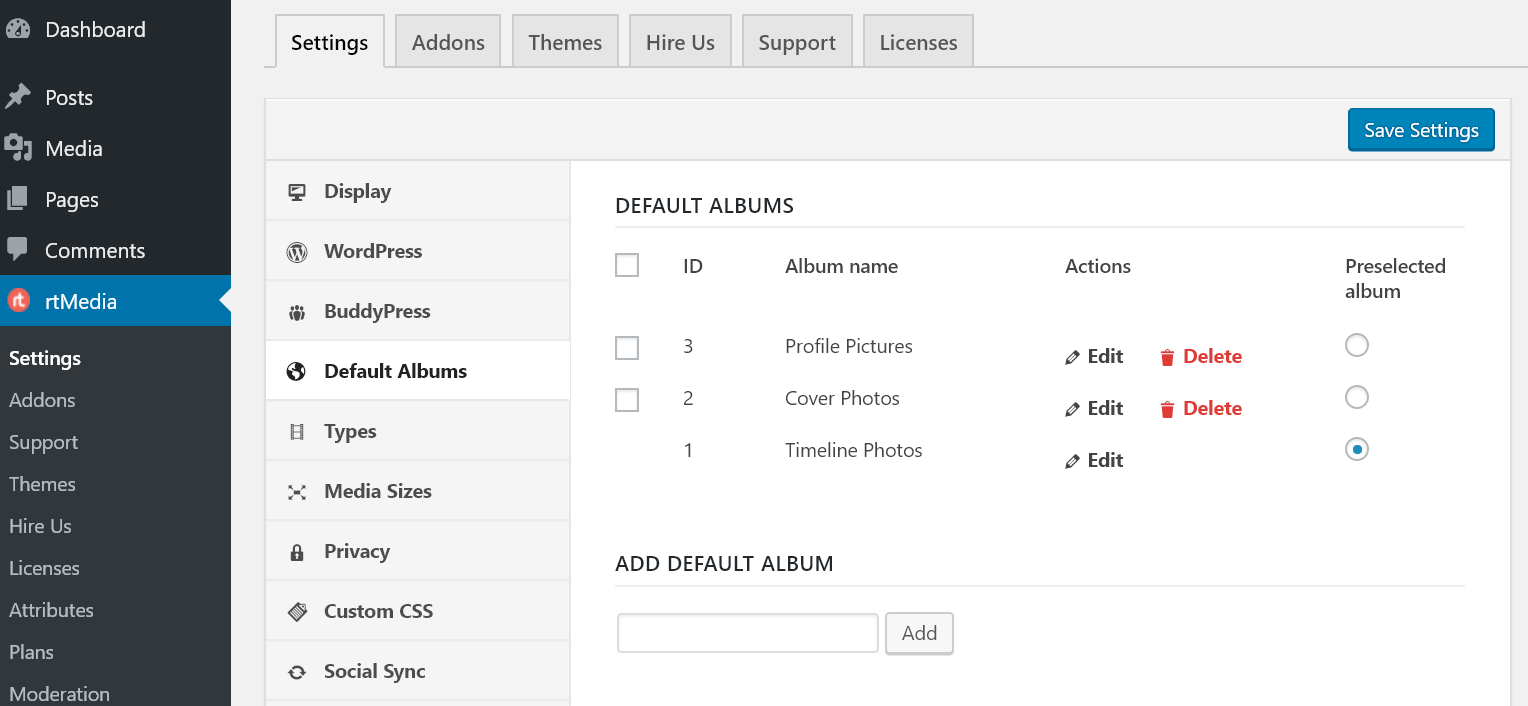
Task: Click the Save Settings button
Action: [1420, 129]
